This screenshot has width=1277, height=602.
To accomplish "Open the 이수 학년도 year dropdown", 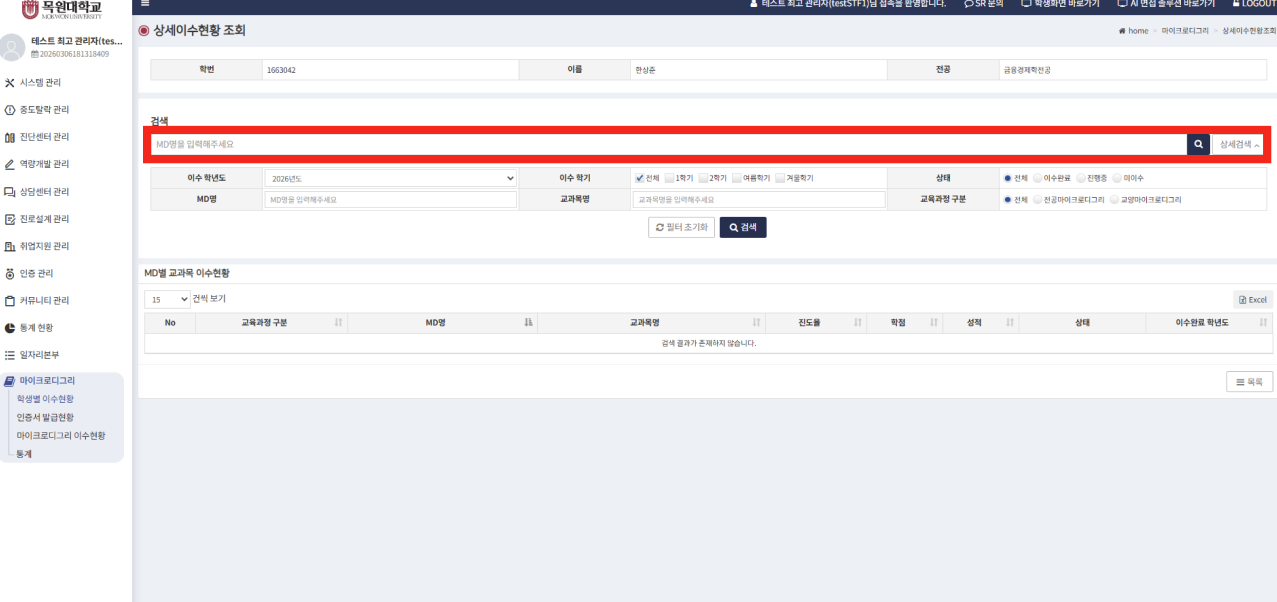I will [x=390, y=178].
